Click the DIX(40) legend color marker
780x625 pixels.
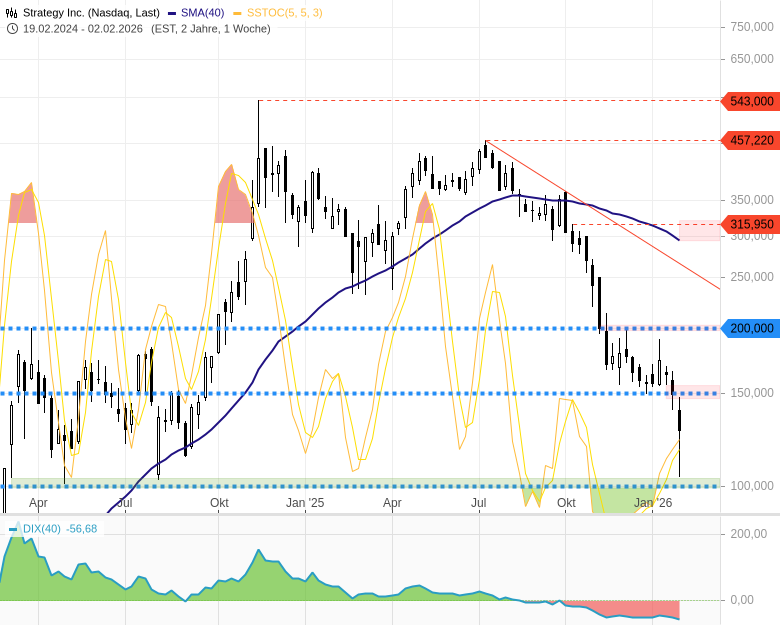click(x=14, y=528)
